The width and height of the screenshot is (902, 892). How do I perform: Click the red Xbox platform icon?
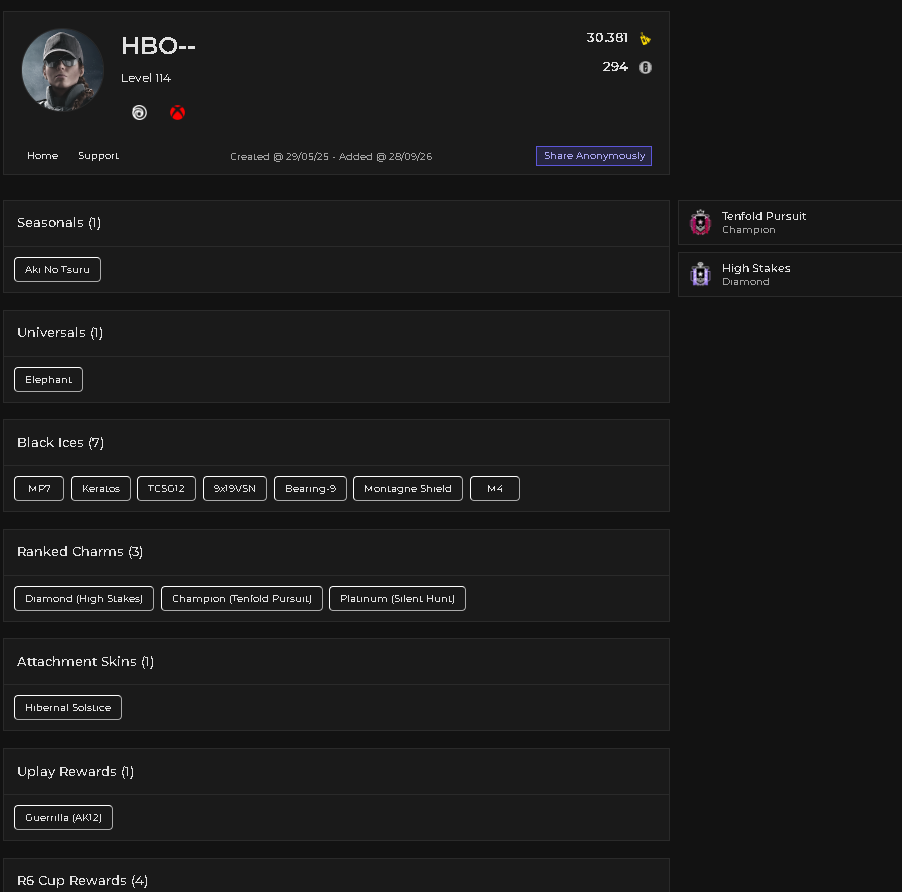178,113
